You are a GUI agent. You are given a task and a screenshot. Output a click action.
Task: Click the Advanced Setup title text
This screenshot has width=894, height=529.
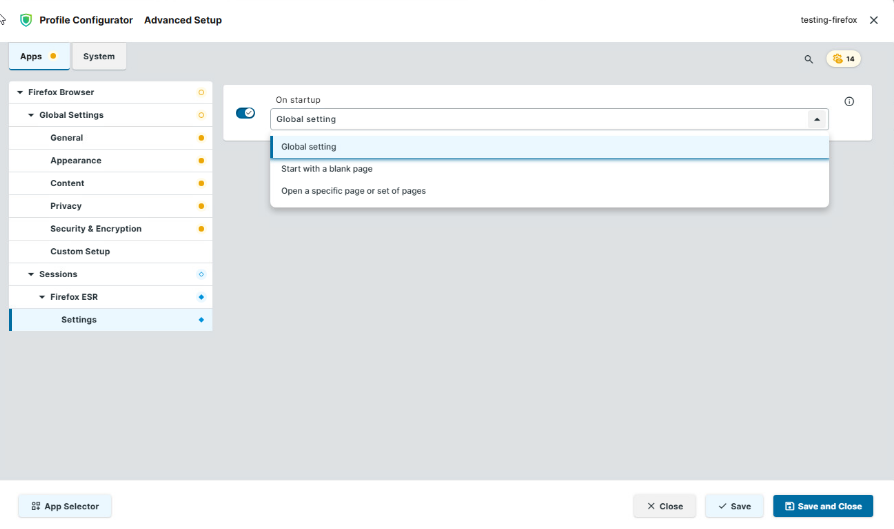point(183,20)
